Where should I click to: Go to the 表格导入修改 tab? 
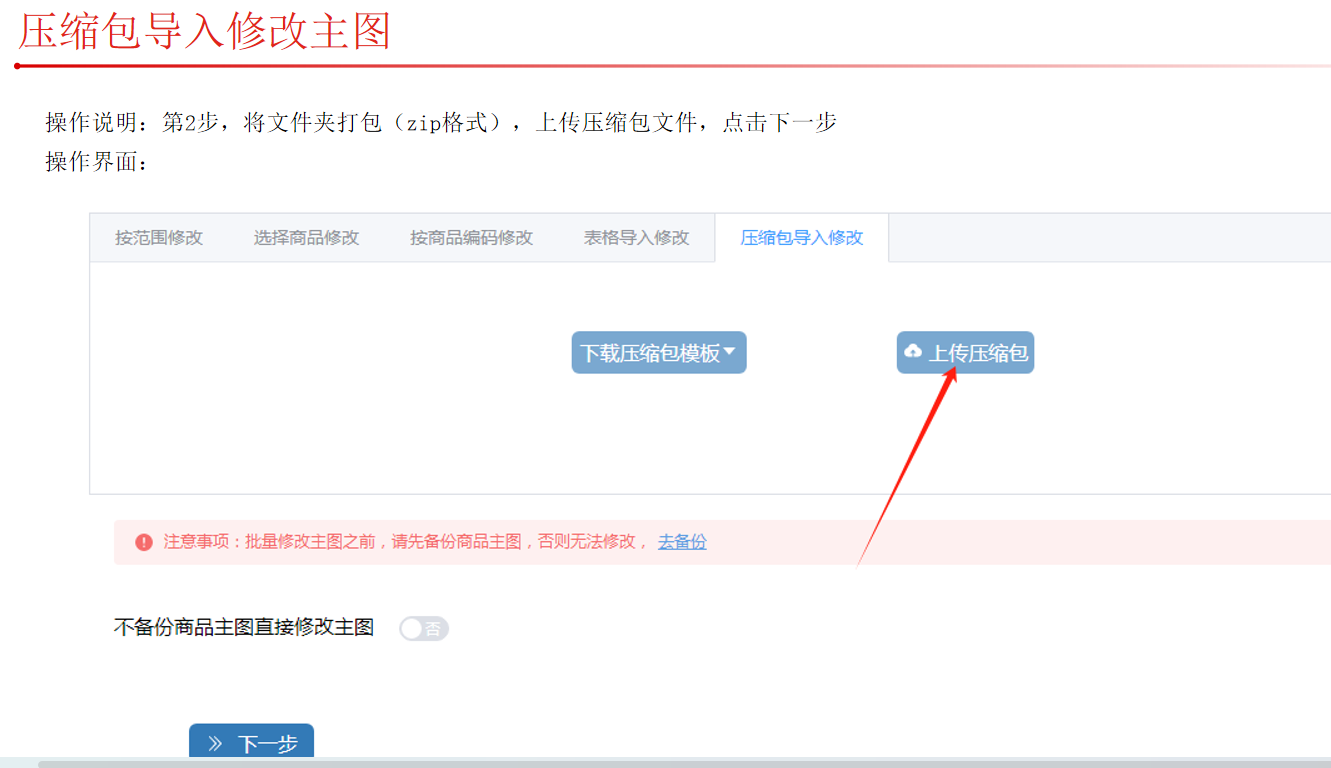tap(637, 238)
